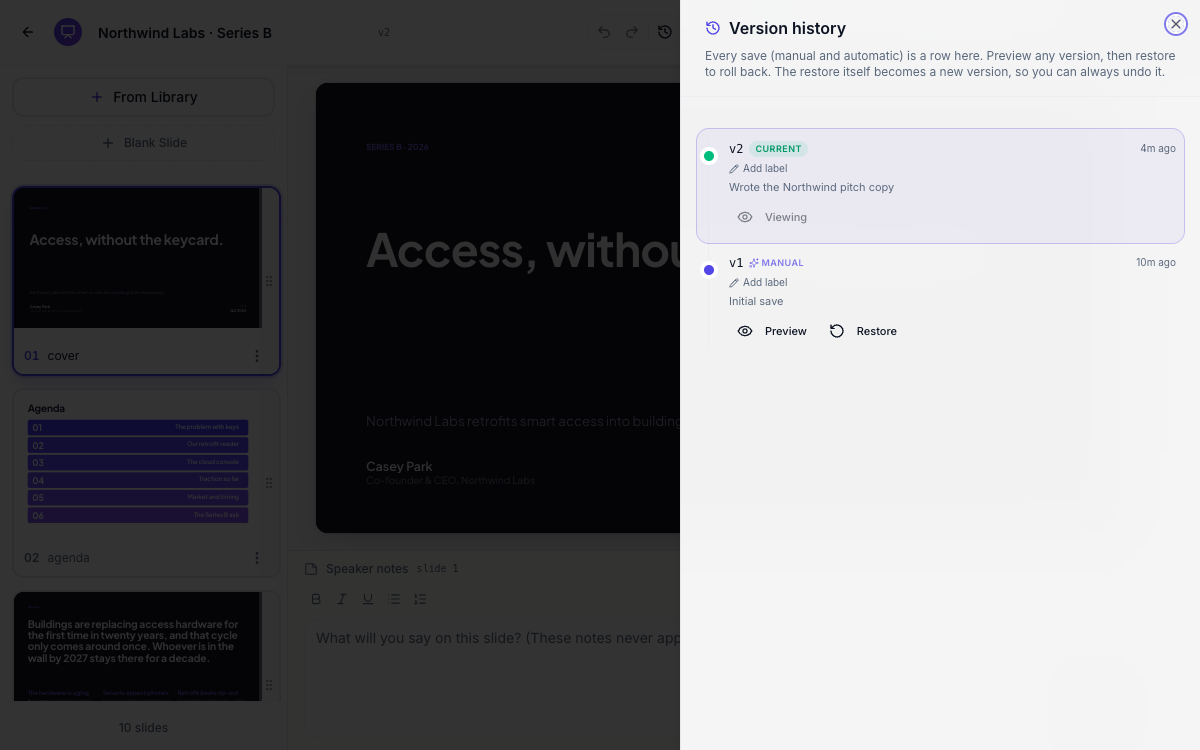The width and height of the screenshot is (1200, 750).
Task: Select the third slide thumbnail
Action: 137,647
